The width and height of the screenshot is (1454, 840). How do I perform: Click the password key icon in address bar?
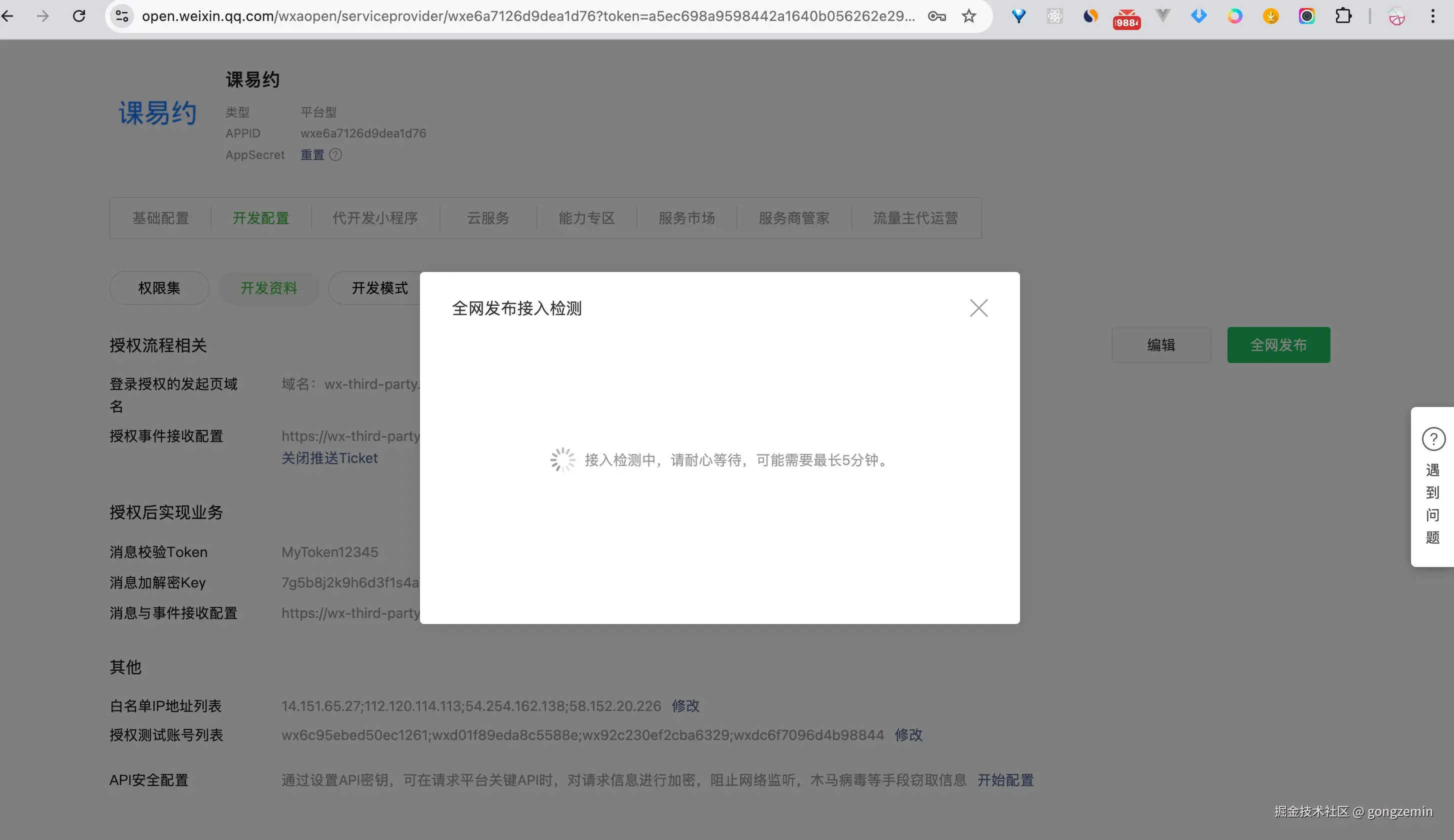click(936, 16)
